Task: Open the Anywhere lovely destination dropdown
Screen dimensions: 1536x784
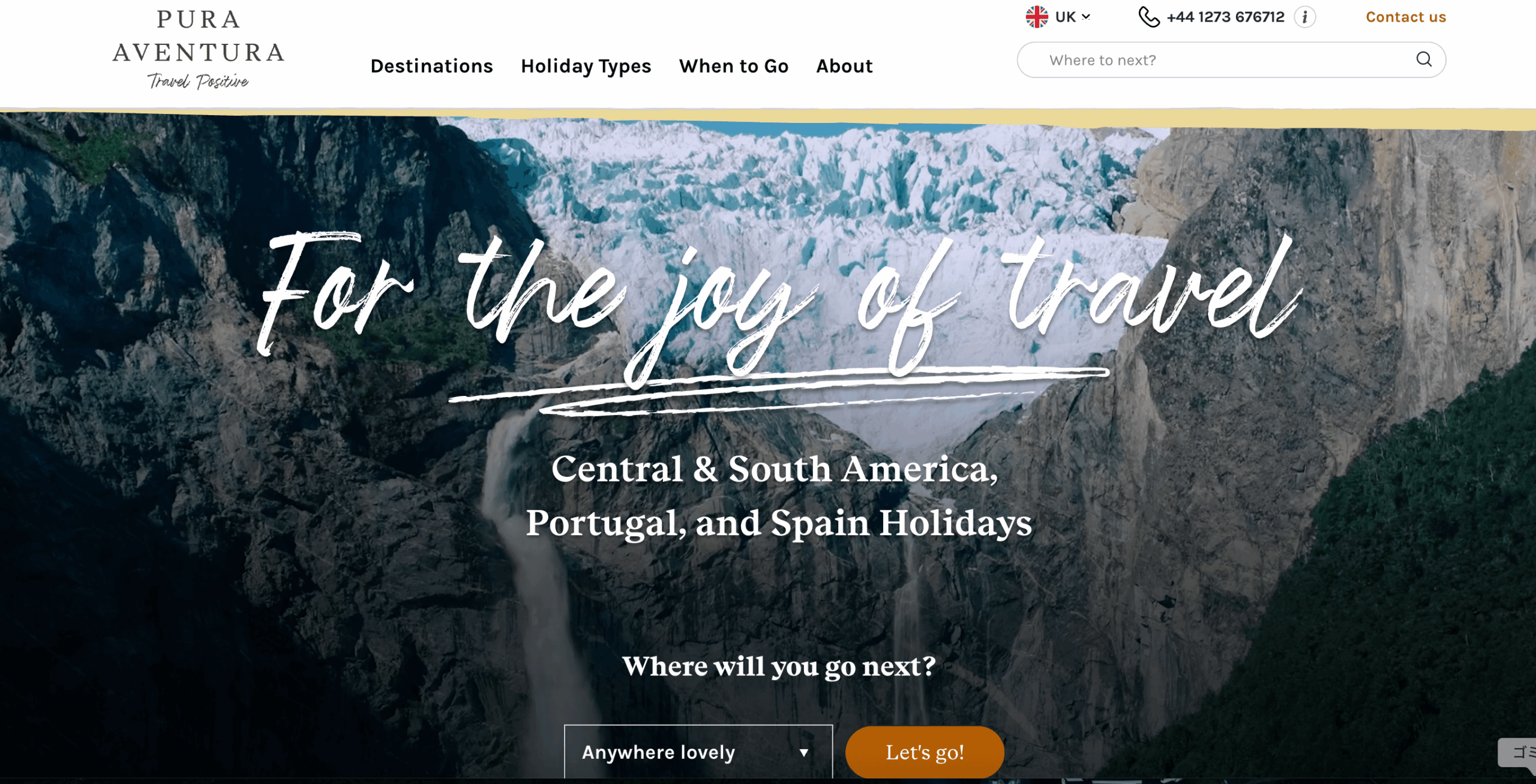Action: [x=698, y=752]
